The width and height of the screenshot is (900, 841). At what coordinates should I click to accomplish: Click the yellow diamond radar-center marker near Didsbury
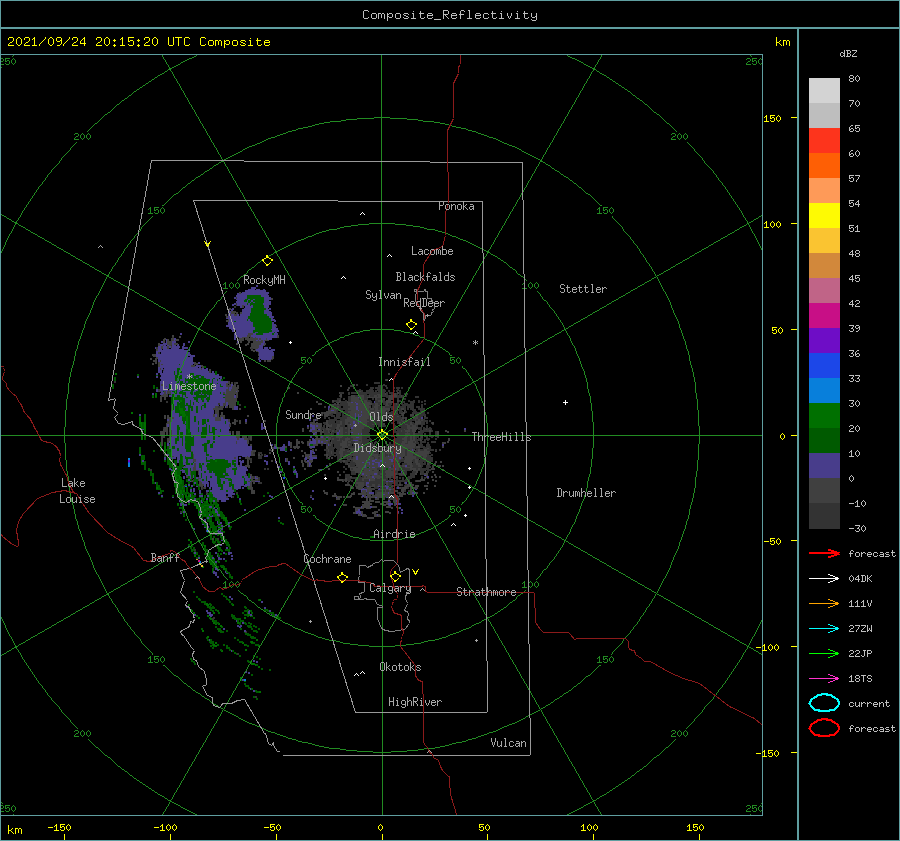[382, 435]
